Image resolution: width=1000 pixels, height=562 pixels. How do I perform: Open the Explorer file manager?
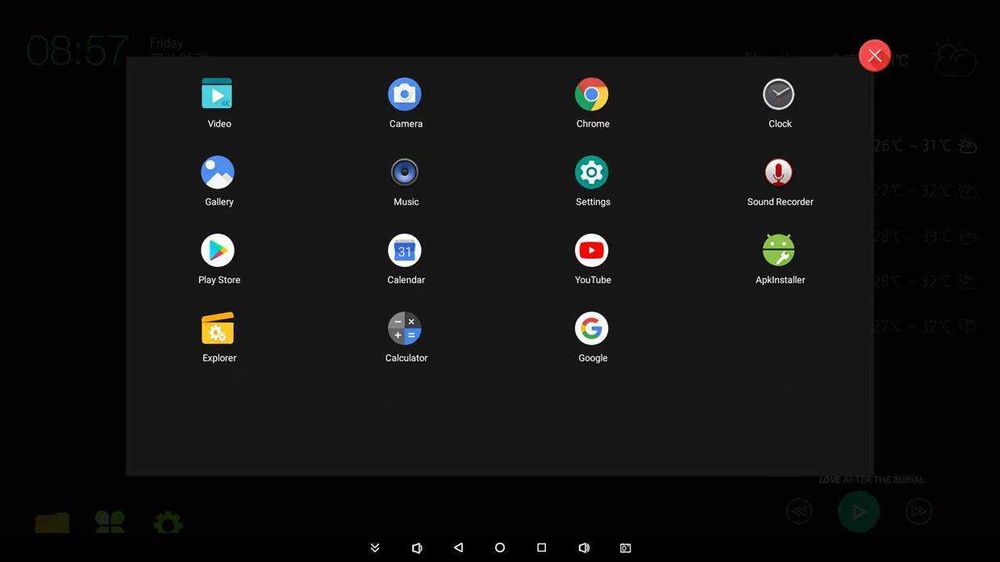click(217, 329)
